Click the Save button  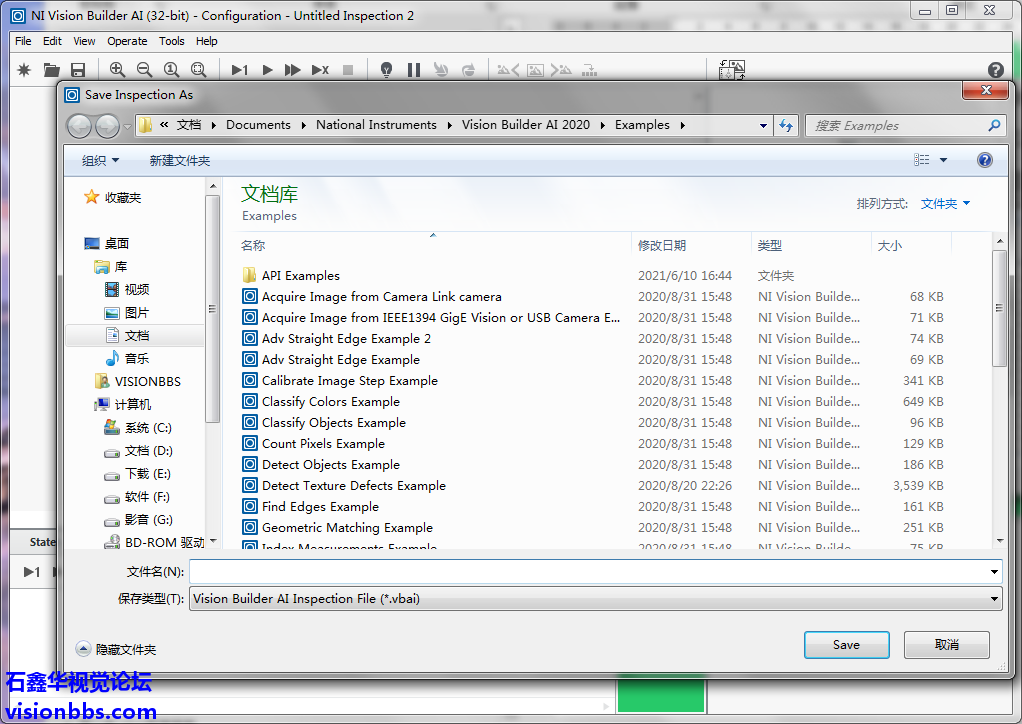pos(846,645)
